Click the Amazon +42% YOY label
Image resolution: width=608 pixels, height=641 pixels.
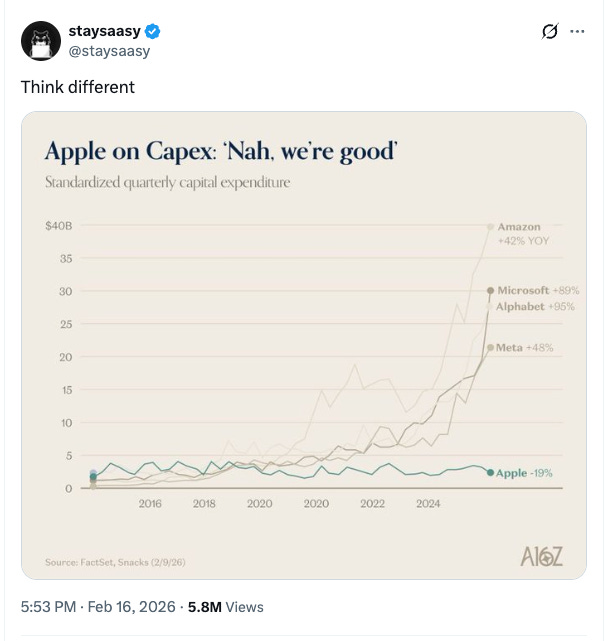coord(523,234)
